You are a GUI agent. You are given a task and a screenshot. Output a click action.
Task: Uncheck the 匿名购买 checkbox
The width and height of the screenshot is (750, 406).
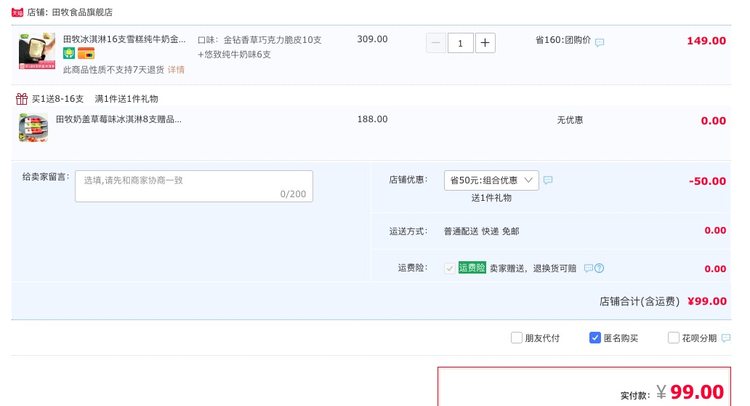(595, 338)
